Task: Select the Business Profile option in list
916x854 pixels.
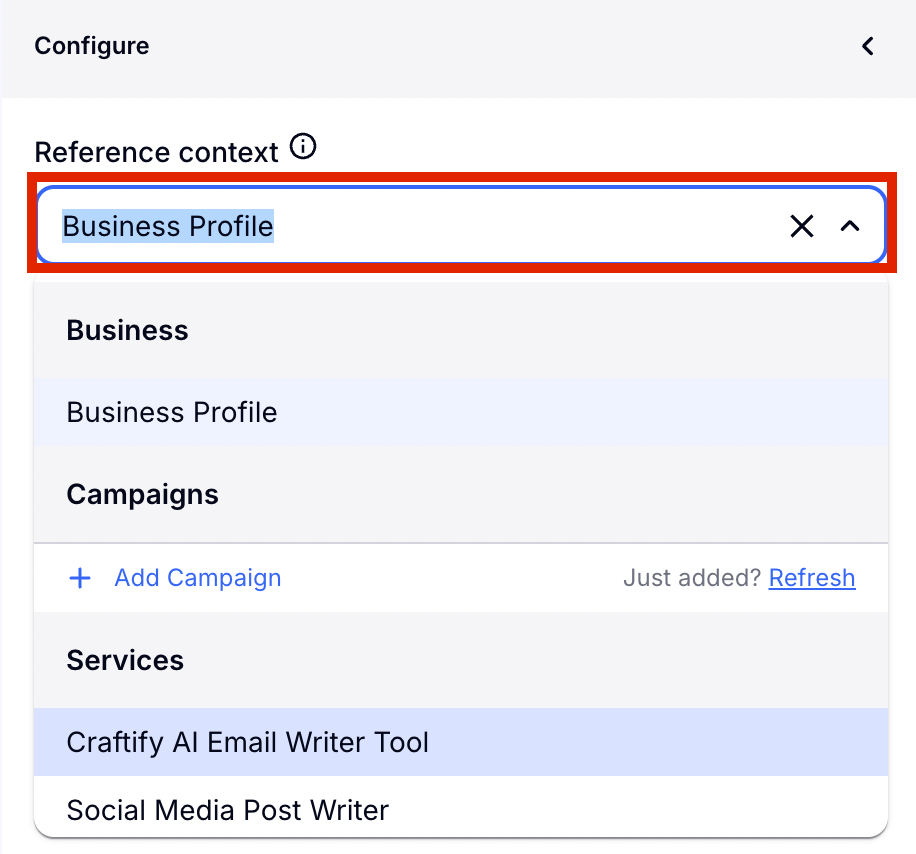Action: click(x=172, y=412)
